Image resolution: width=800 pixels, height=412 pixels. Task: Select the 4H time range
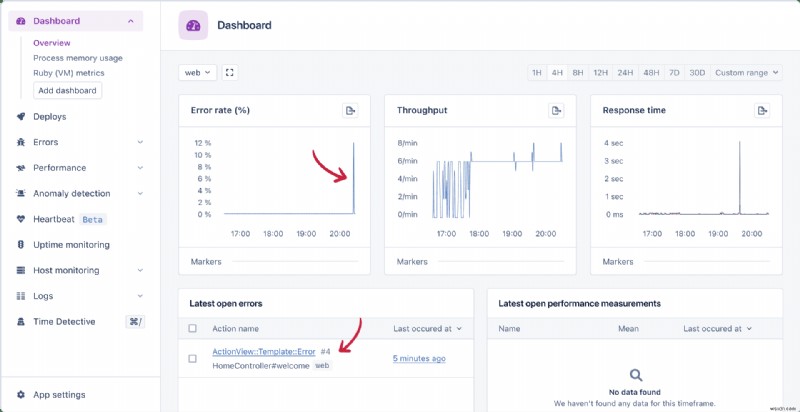tap(557, 72)
